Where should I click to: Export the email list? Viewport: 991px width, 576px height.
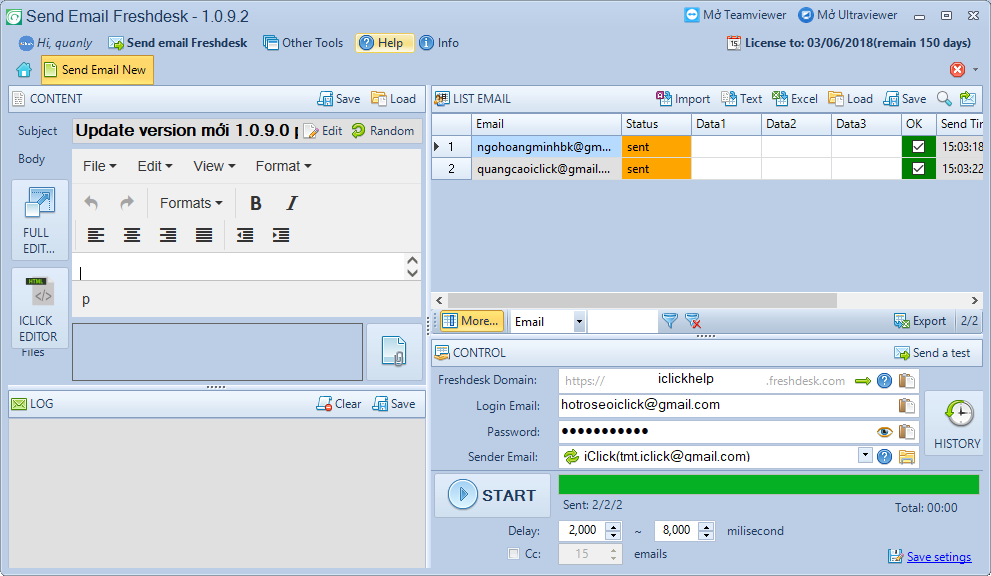(920, 321)
